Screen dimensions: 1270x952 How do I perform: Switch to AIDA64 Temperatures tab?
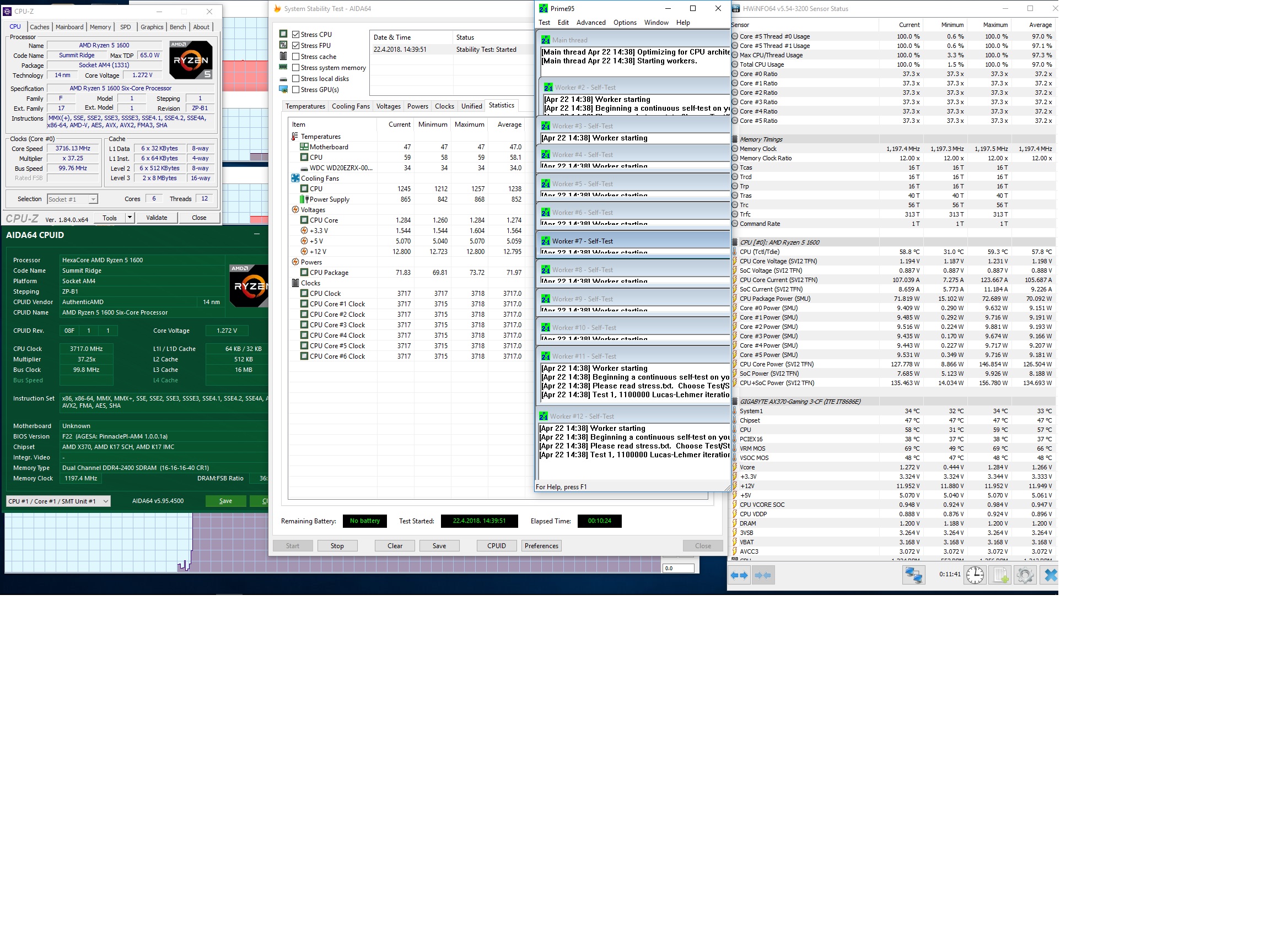pos(305,106)
